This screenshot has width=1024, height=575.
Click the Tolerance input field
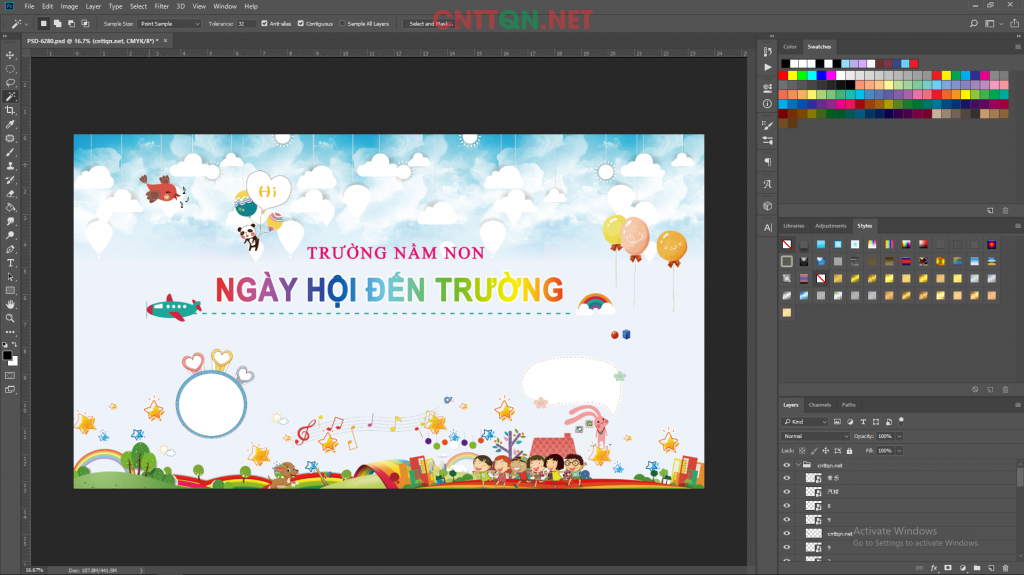[x=246, y=23]
